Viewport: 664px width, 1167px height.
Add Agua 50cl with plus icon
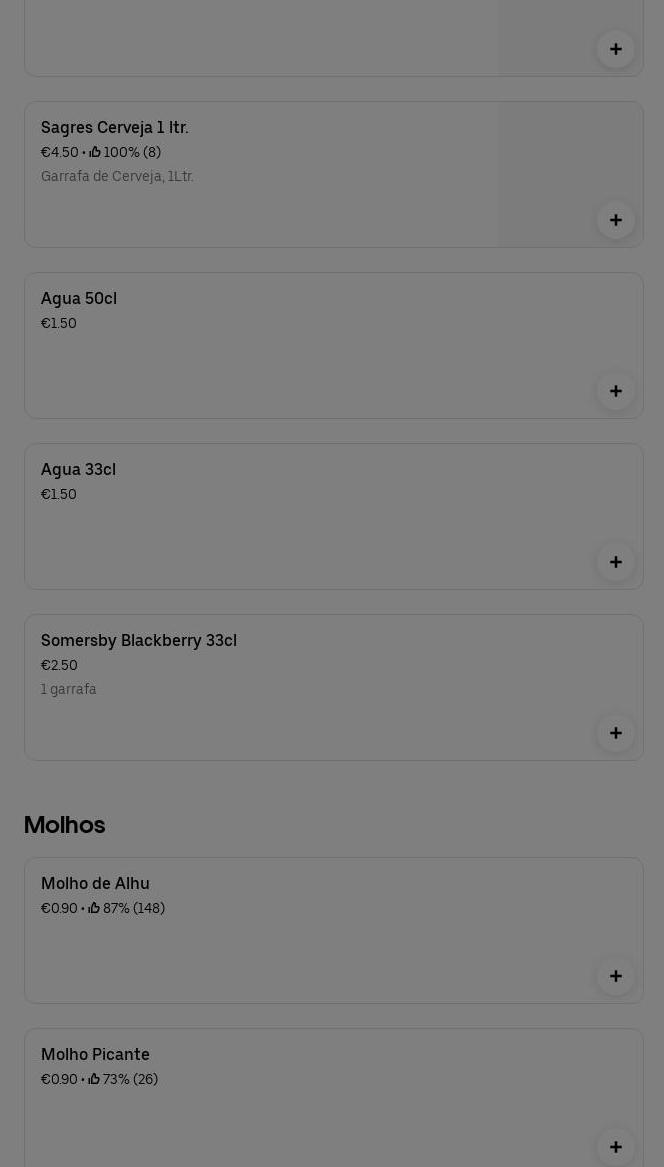pos(615,391)
